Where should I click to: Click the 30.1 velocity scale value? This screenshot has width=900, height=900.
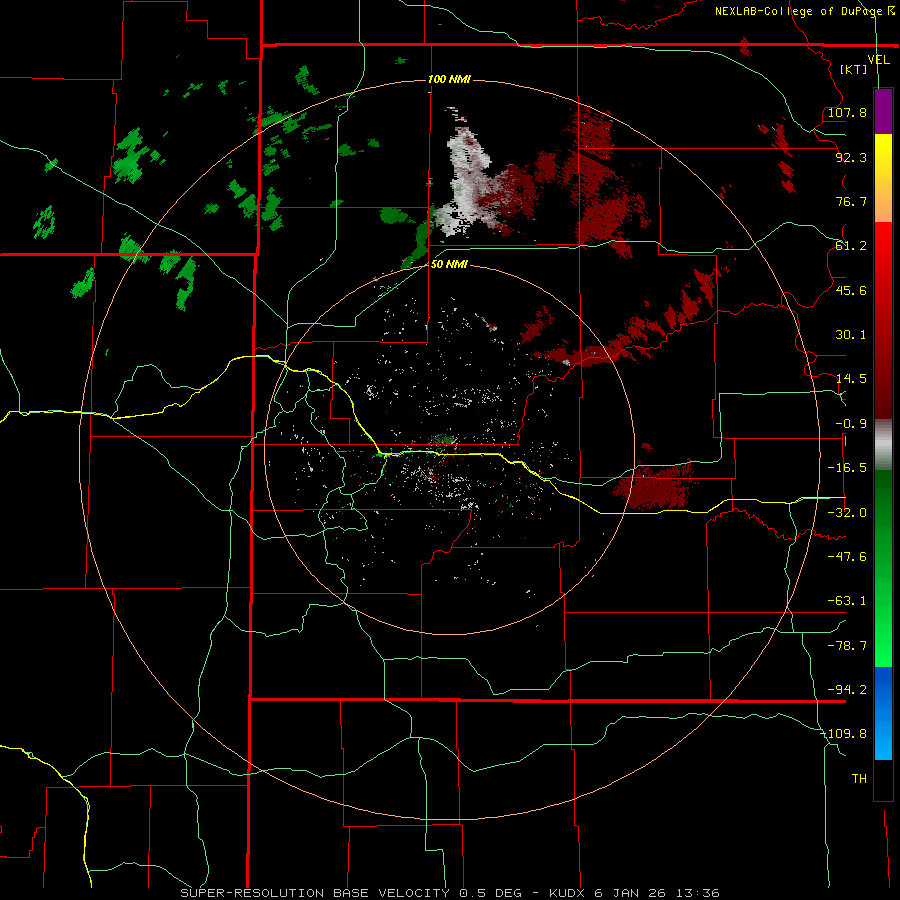(851, 335)
